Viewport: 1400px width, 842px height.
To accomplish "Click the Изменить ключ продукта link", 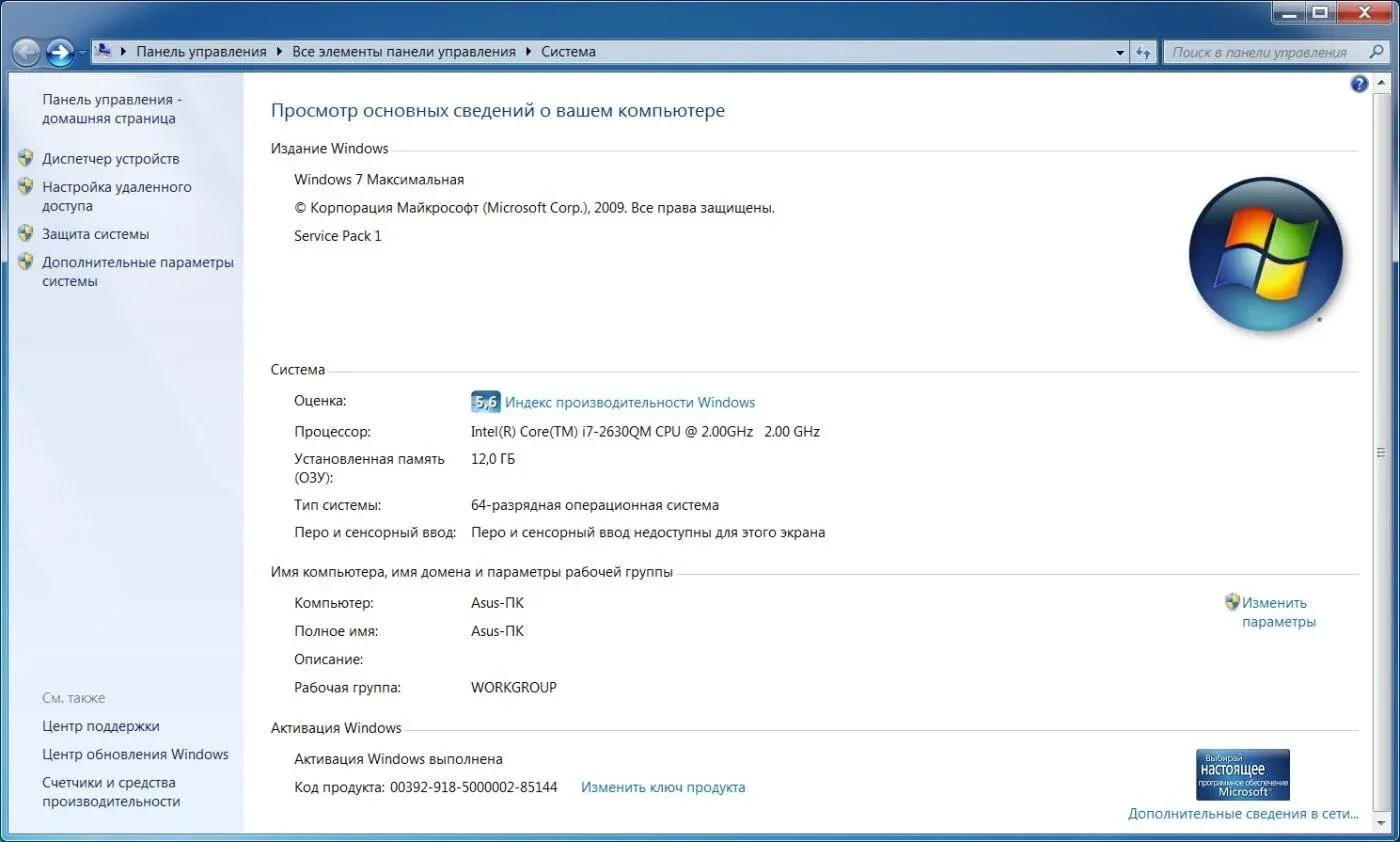I will coord(663,787).
